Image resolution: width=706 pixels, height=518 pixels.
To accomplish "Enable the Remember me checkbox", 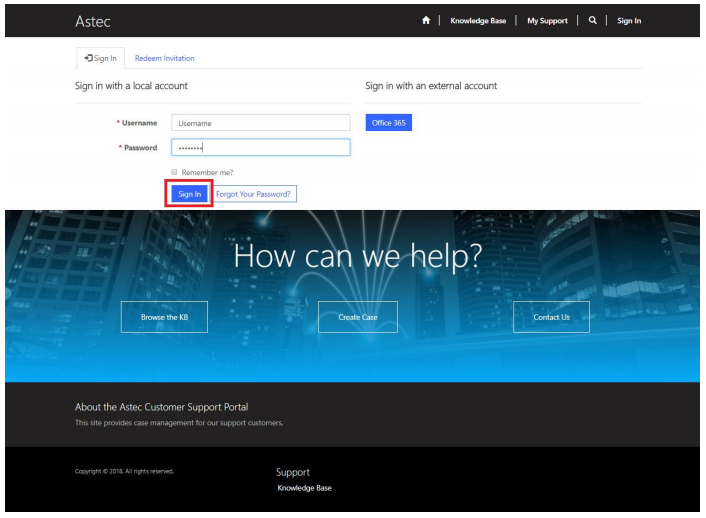I will (174, 172).
